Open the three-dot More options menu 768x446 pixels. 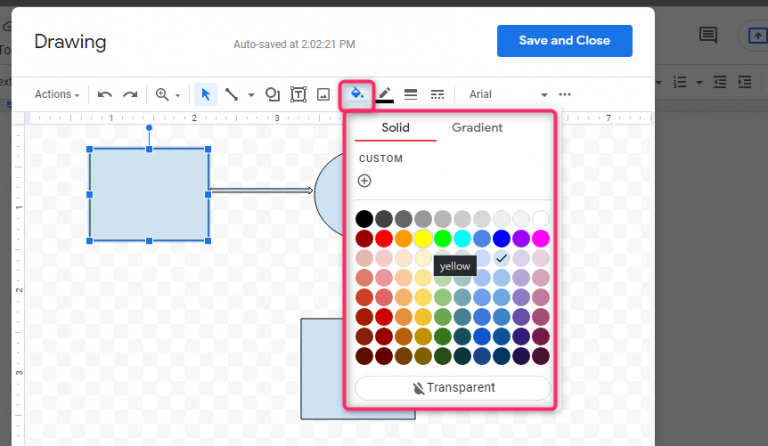[x=565, y=94]
